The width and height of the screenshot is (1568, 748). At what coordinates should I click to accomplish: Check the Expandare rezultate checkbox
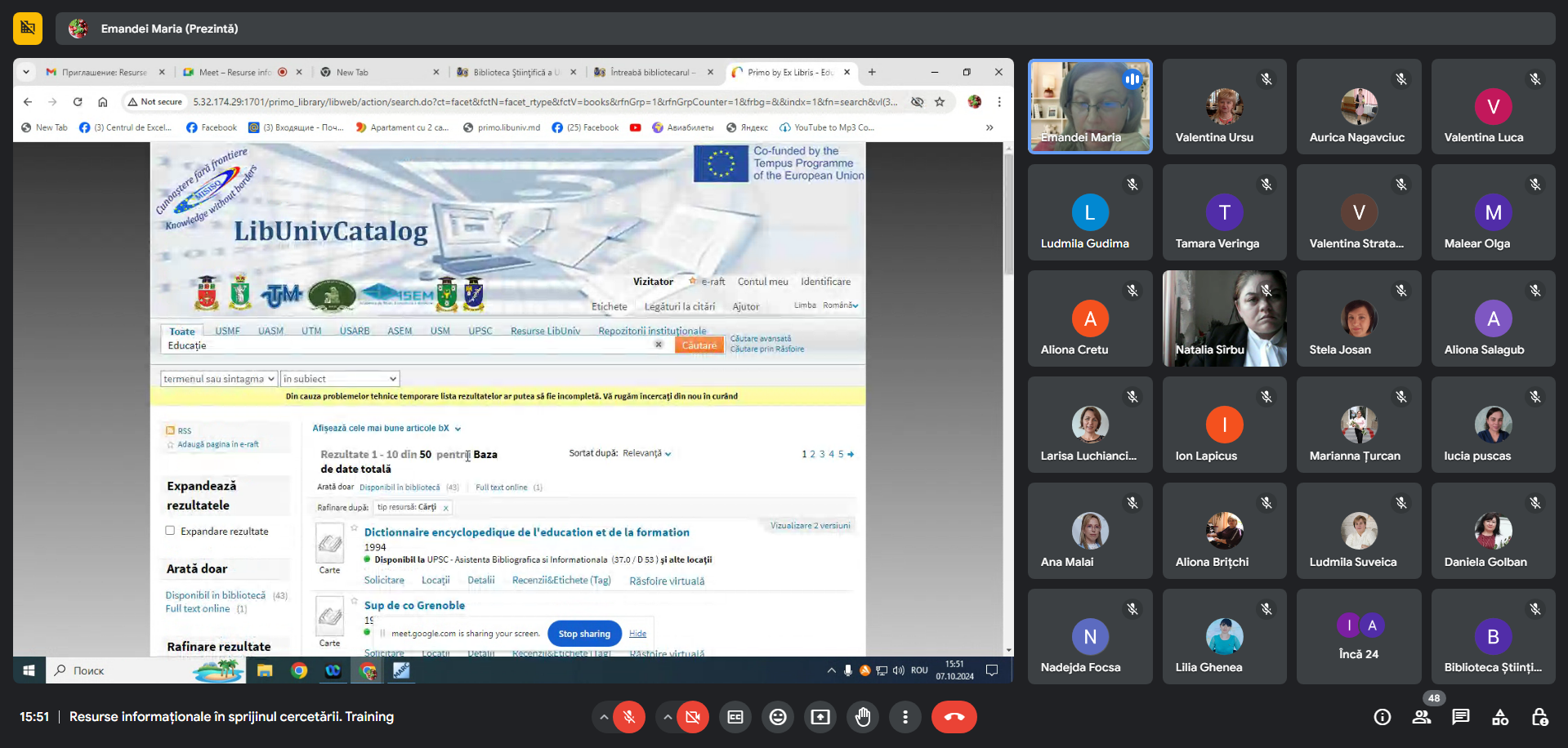click(x=171, y=531)
